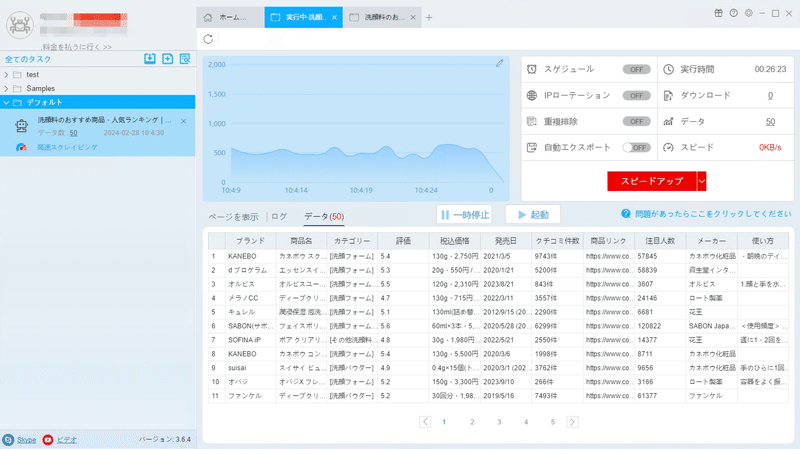Click the data count link 50 in sidebar

coord(73,133)
